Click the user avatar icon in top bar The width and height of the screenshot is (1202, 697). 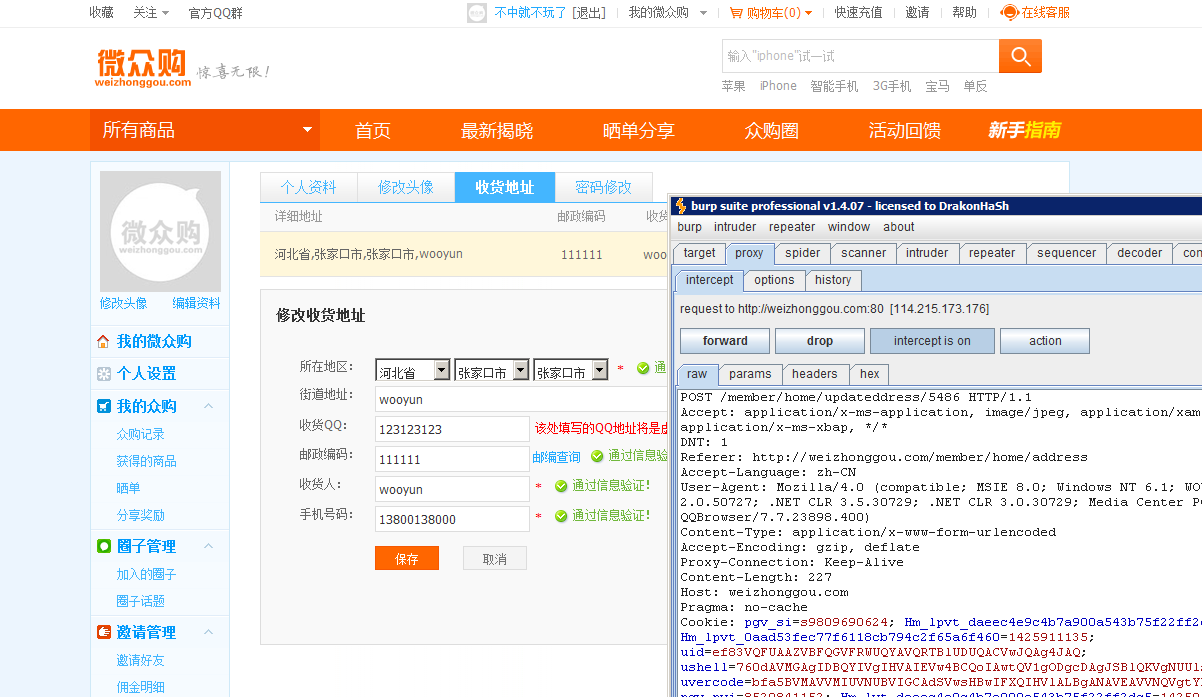477,13
